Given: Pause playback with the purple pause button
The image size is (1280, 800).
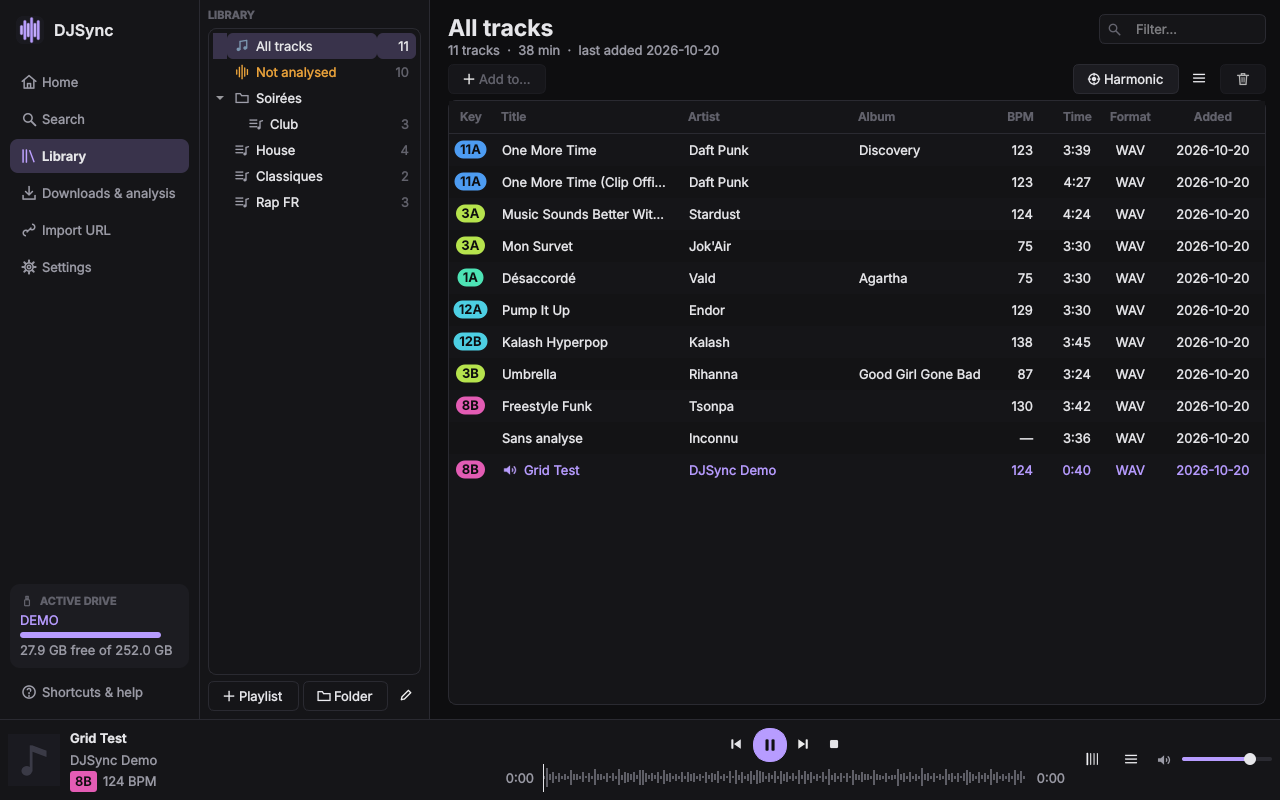Looking at the screenshot, I should point(770,744).
